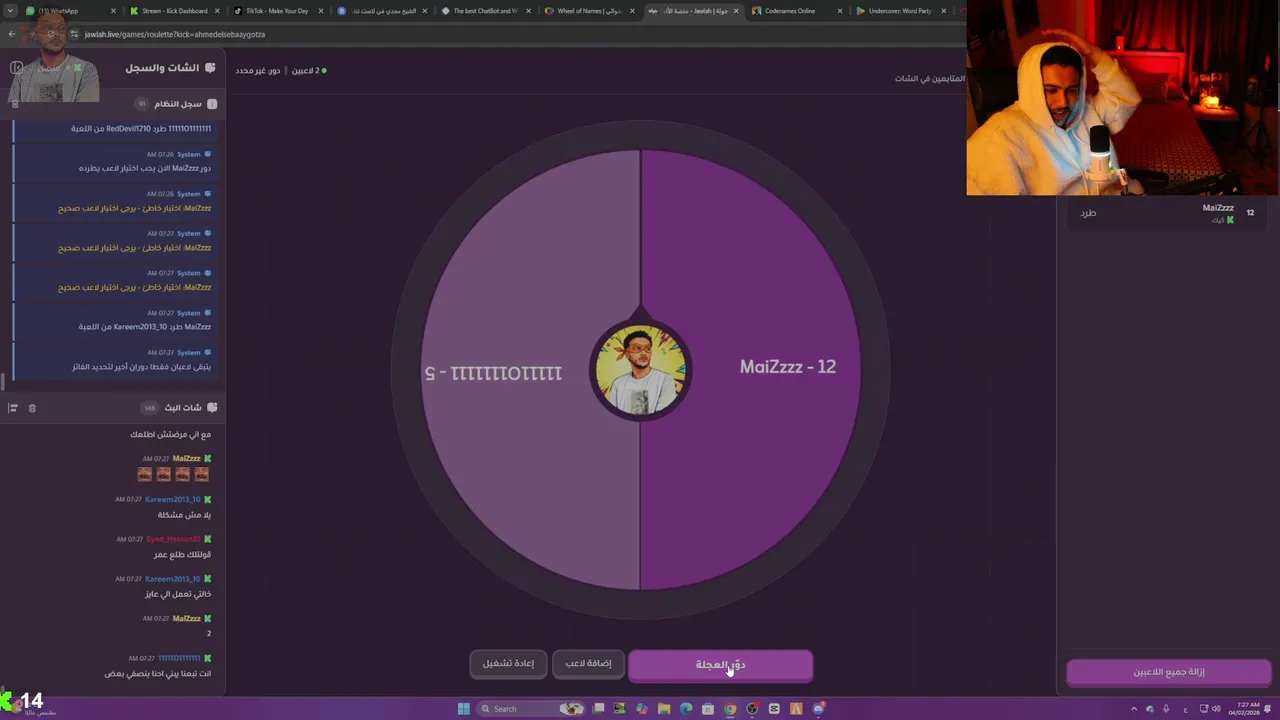Open Google Chrome from the taskbar
Image resolution: width=1280 pixels, height=720 pixels.
point(730,708)
